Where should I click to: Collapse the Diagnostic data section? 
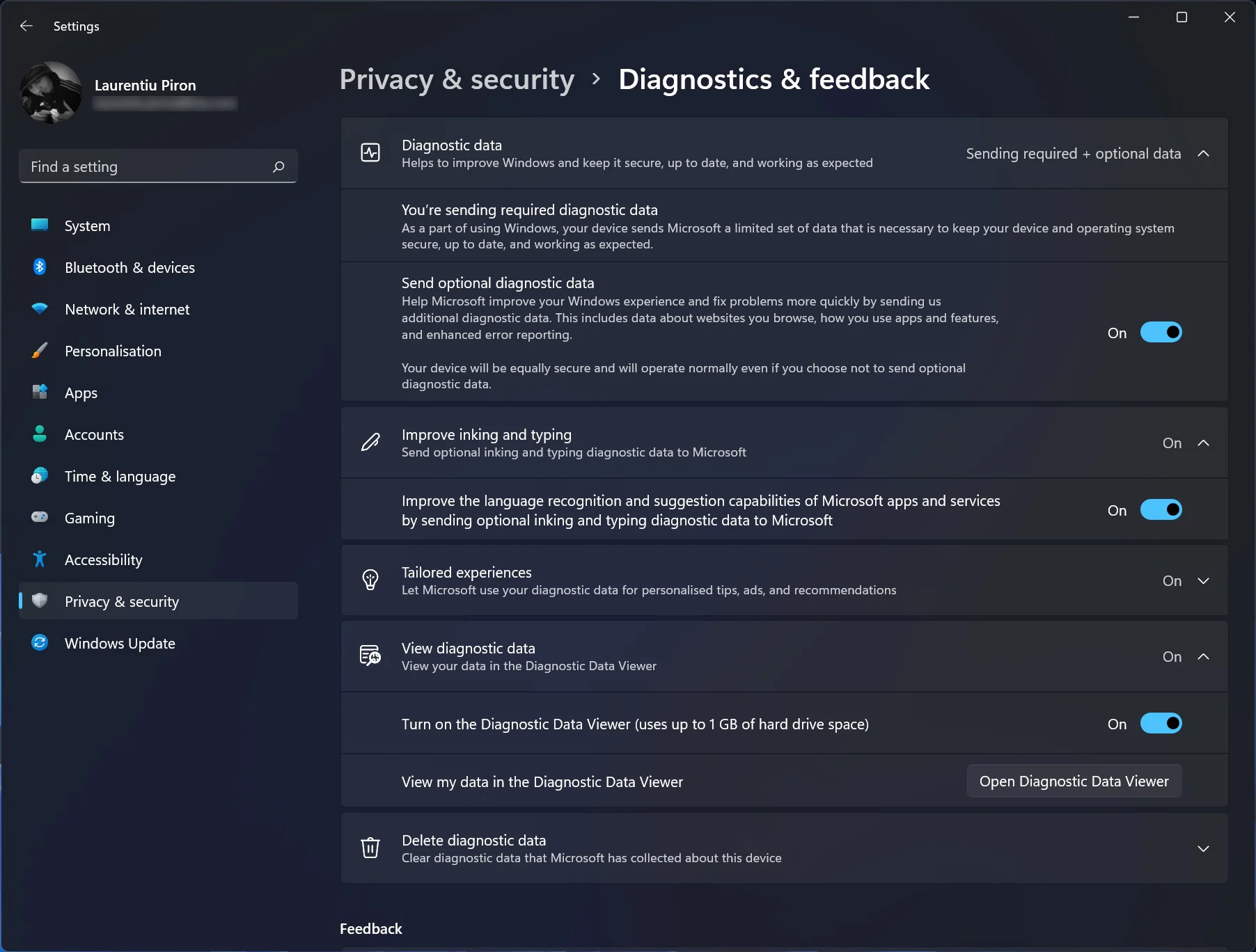(1202, 154)
